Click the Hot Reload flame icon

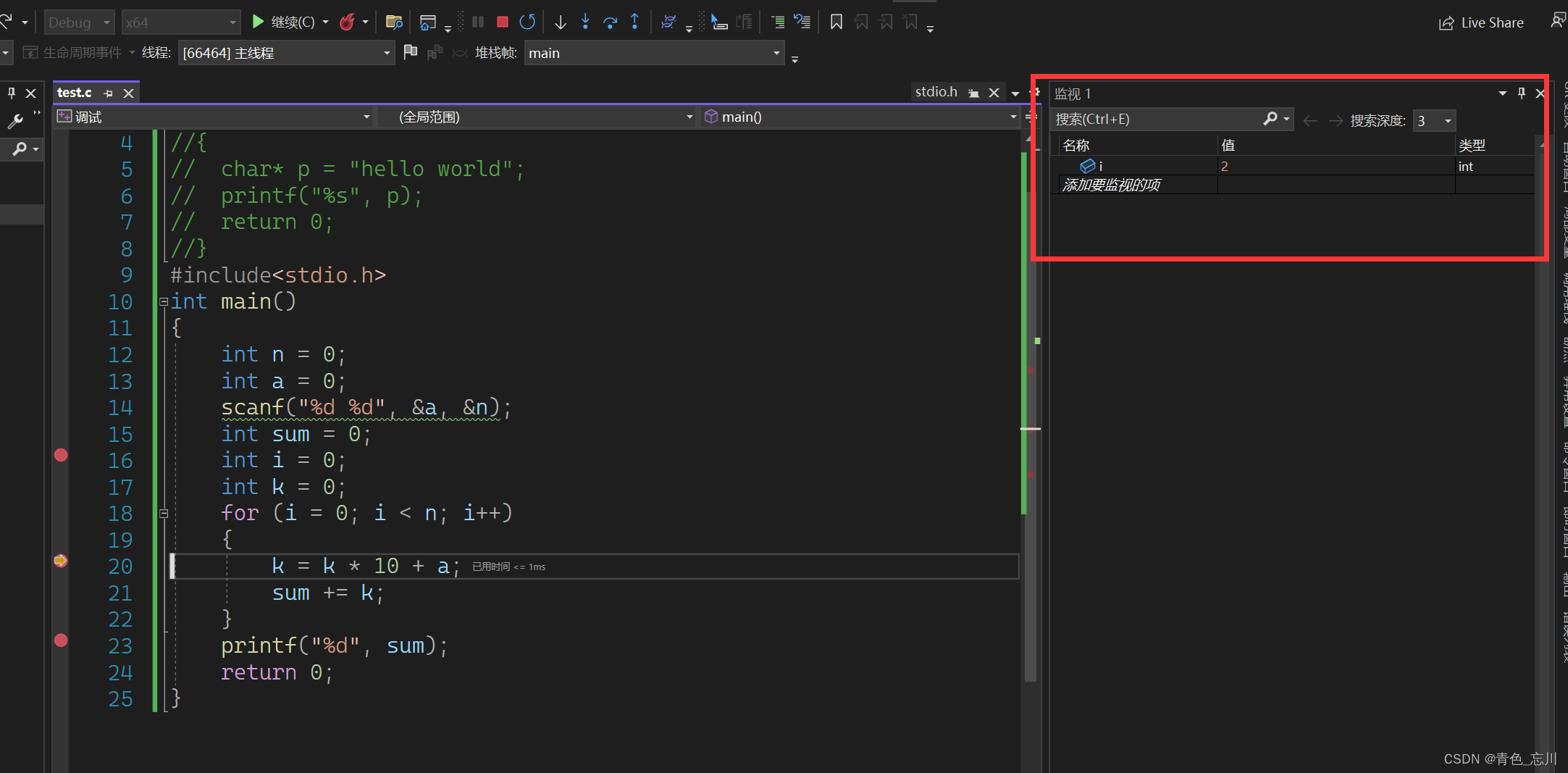tap(348, 22)
